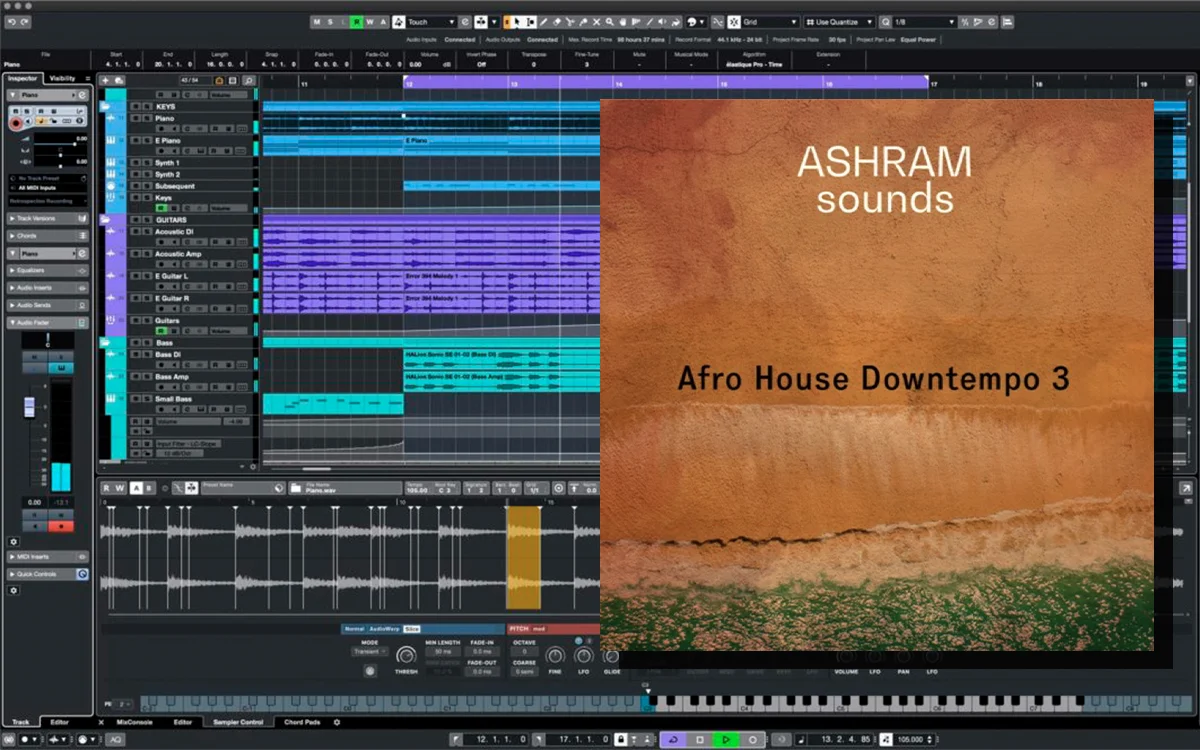Toggle Write automation (W) in the top toolbar
Image resolution: width=1200 pixels, height=750 pixels.
[x=370, y=22]
